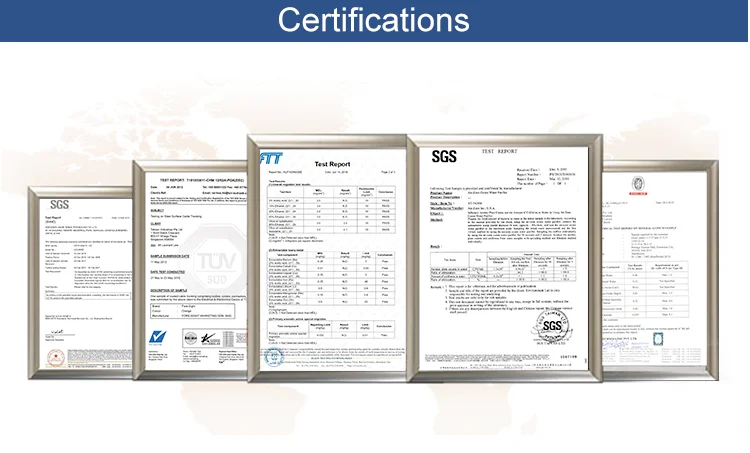
Task: Click the 'TEST REPORT' heading on SGS certificate
Action: coord(499,151)
